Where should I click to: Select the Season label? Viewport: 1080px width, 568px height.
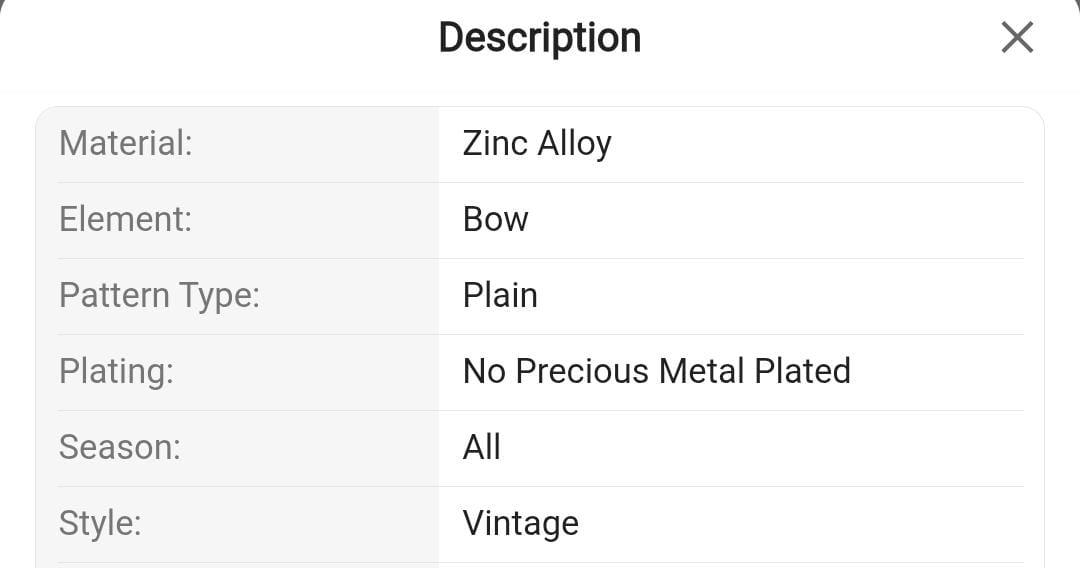[x=120, y=448]
